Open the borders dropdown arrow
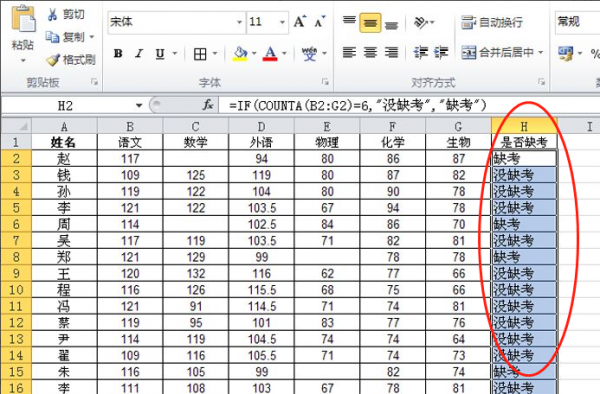This screenshot has width=600, height=394. pos(215,53)
